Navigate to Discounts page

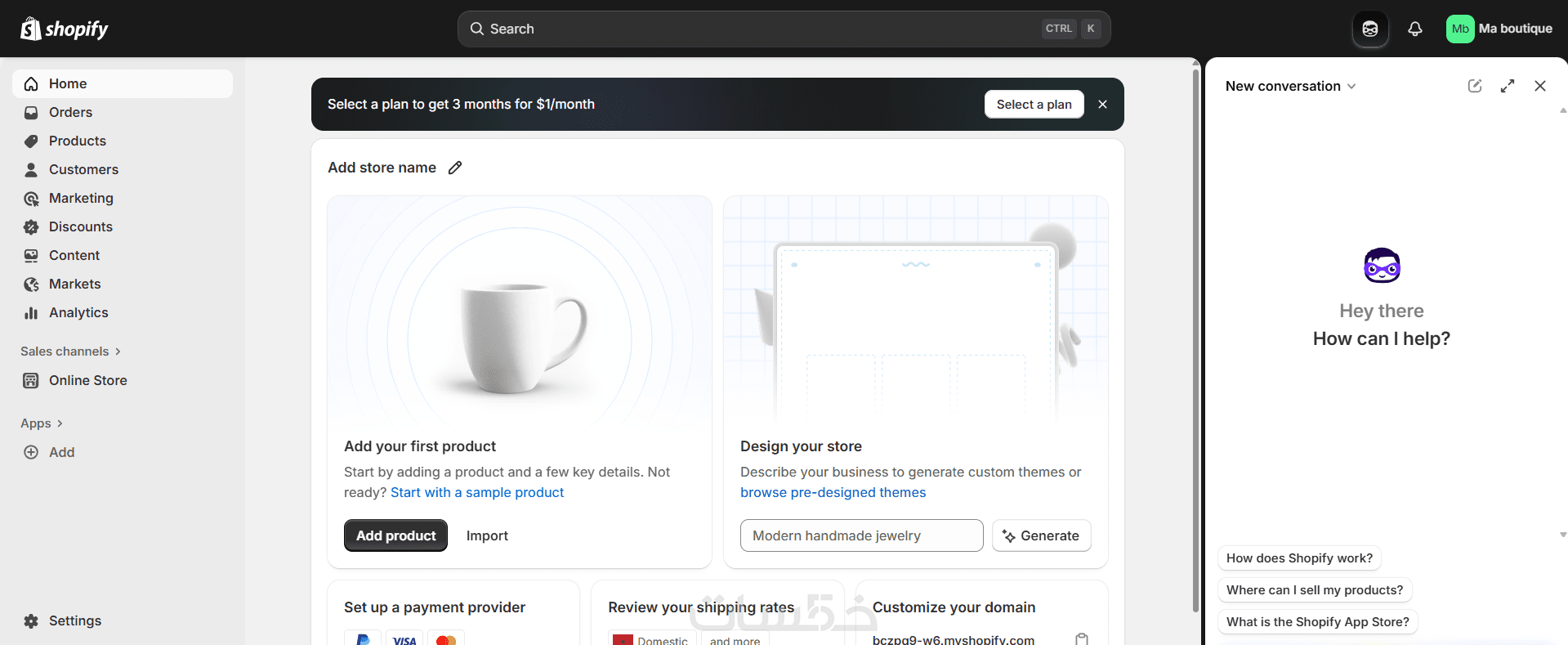(81, 227)
